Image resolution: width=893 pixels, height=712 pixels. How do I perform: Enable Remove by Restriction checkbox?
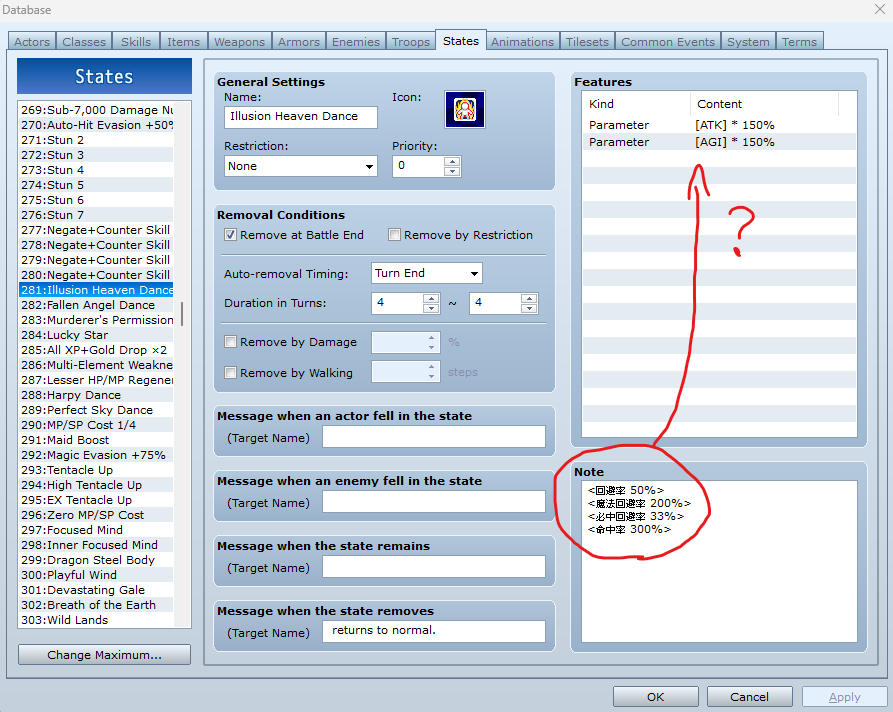[394, 235]
